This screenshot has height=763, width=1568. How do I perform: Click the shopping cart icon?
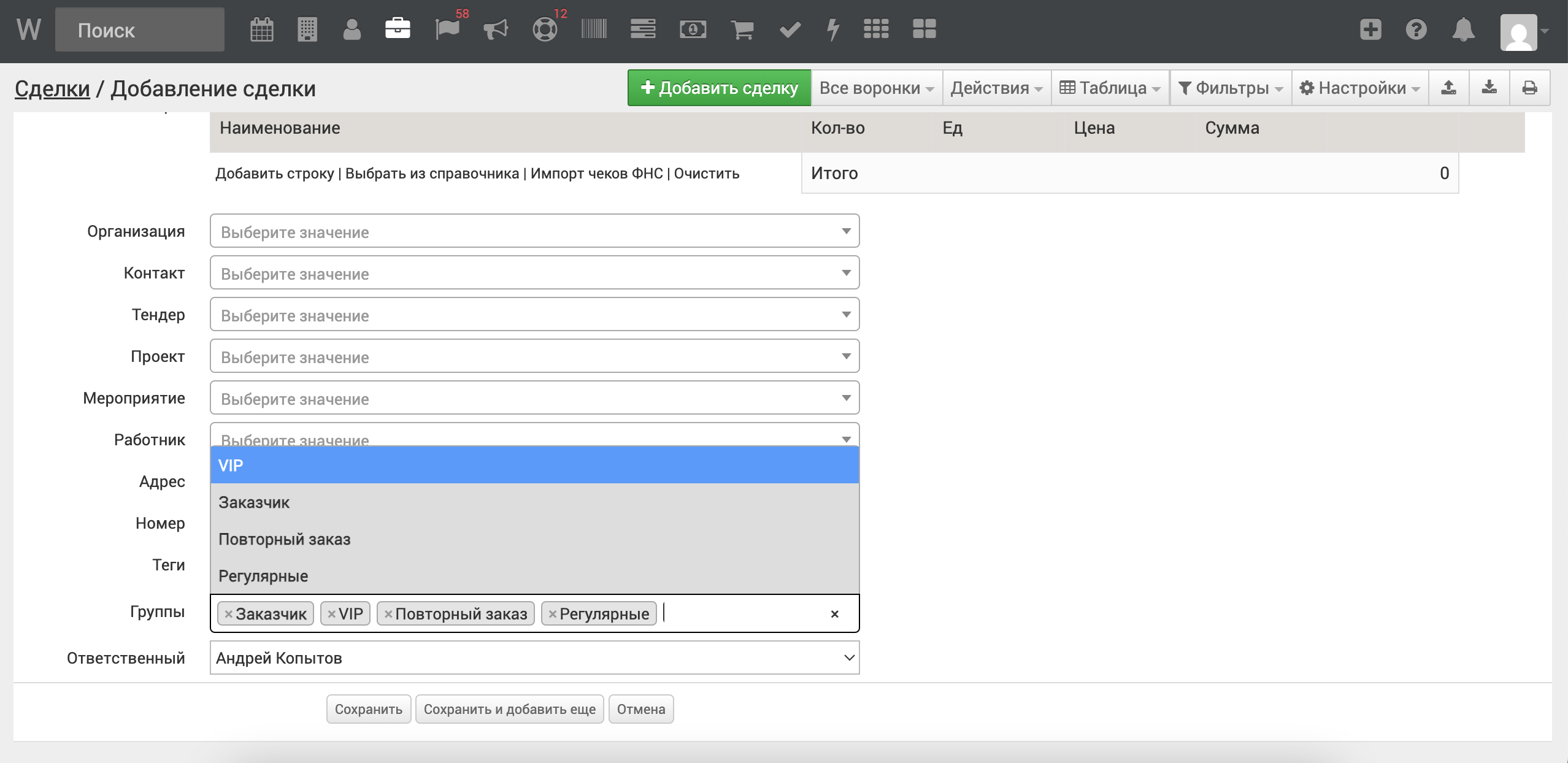pyautogui.click(x=742, y=29)
